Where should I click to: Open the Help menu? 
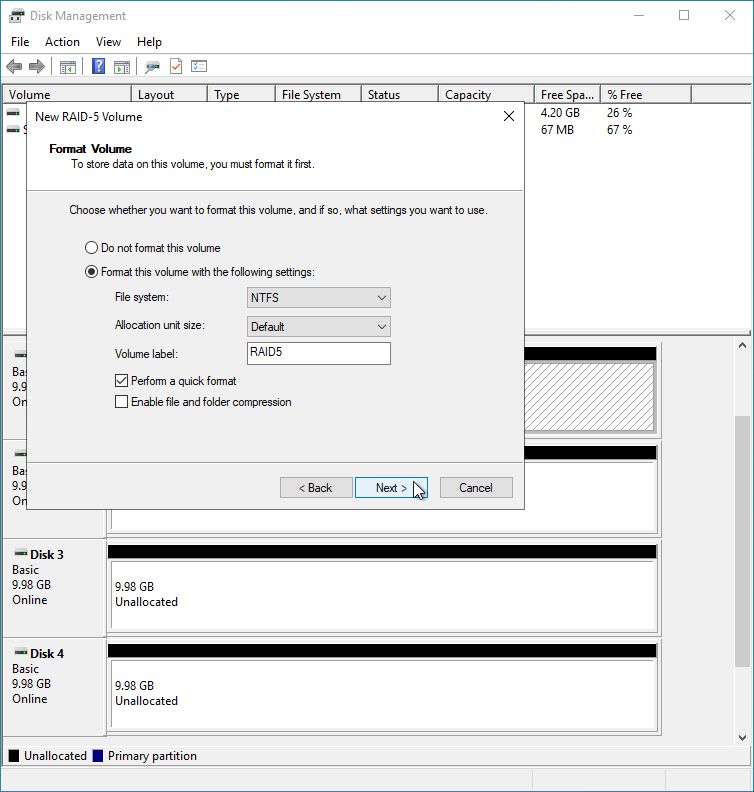[149, 42]
